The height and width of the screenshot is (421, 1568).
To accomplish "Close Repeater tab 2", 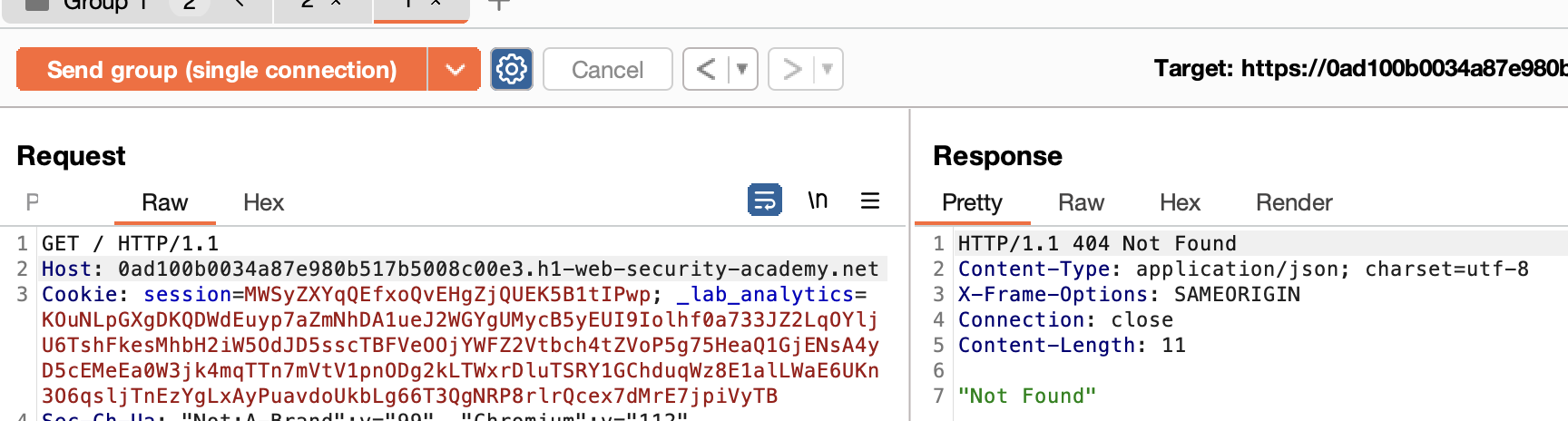I will [336, 4].
